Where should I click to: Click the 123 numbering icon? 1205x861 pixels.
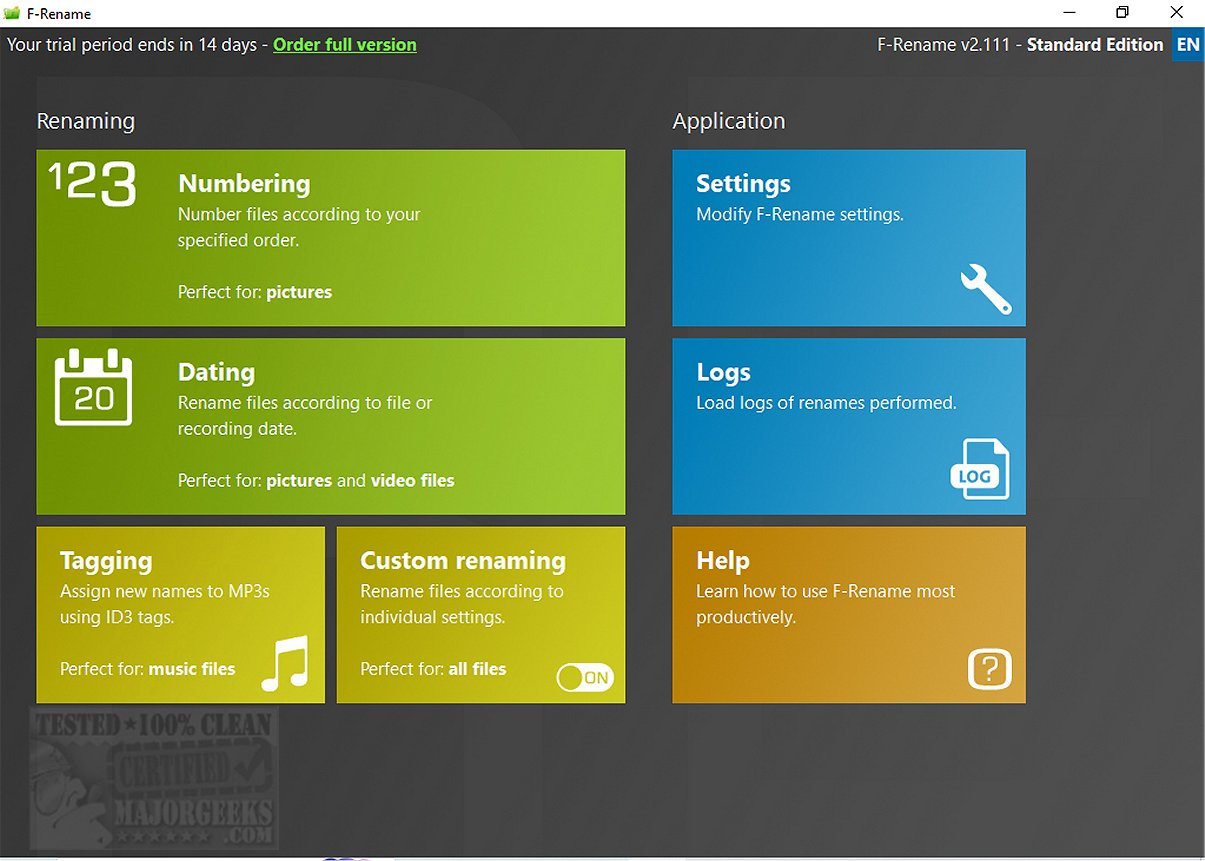coord(92,184)
